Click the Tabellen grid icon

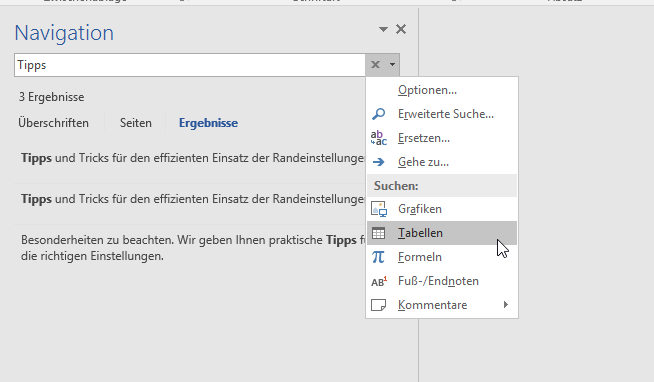point(379,233)
